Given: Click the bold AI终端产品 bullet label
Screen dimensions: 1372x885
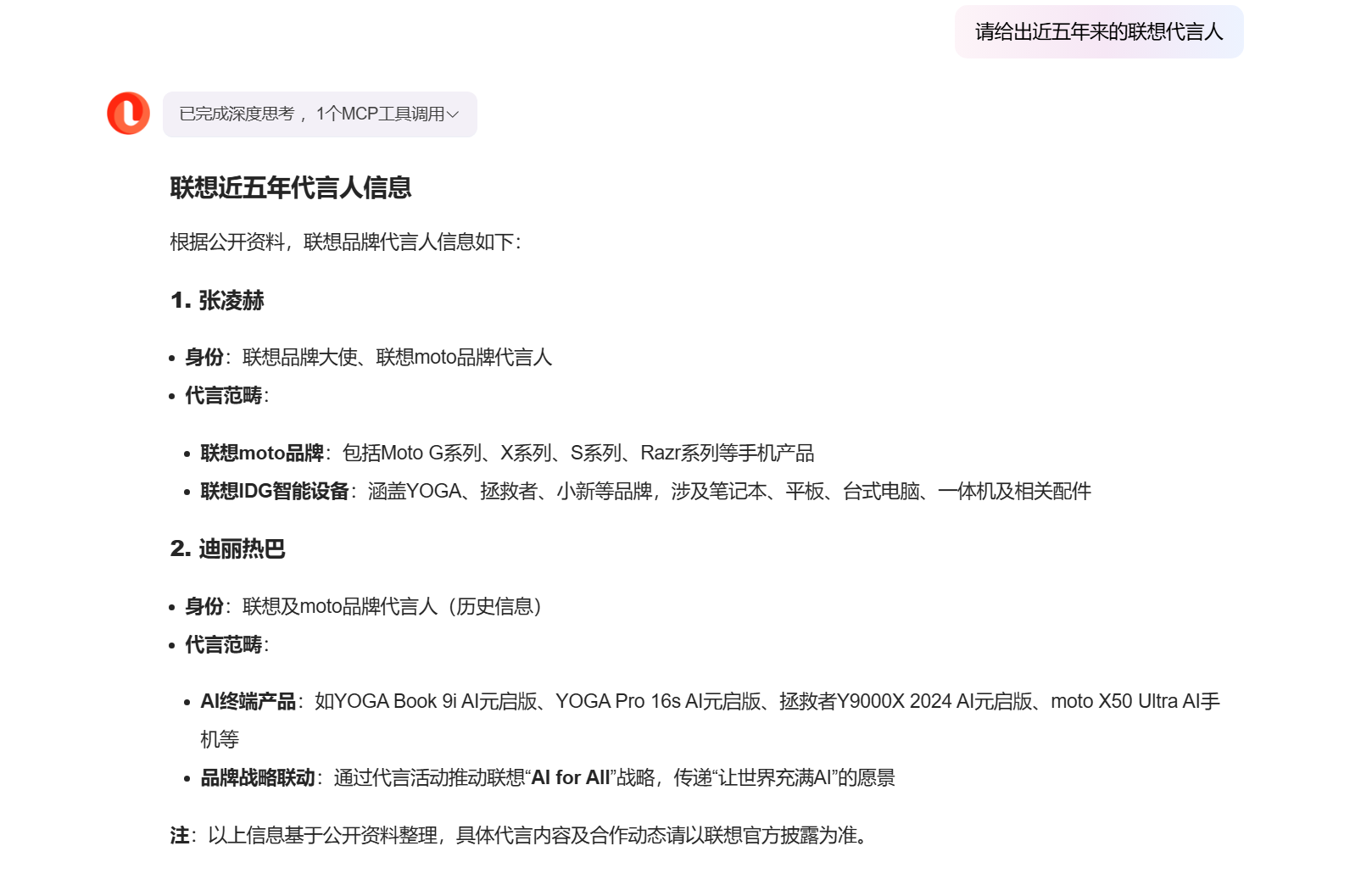Looking at the screenshot, I should coord(248,702).
